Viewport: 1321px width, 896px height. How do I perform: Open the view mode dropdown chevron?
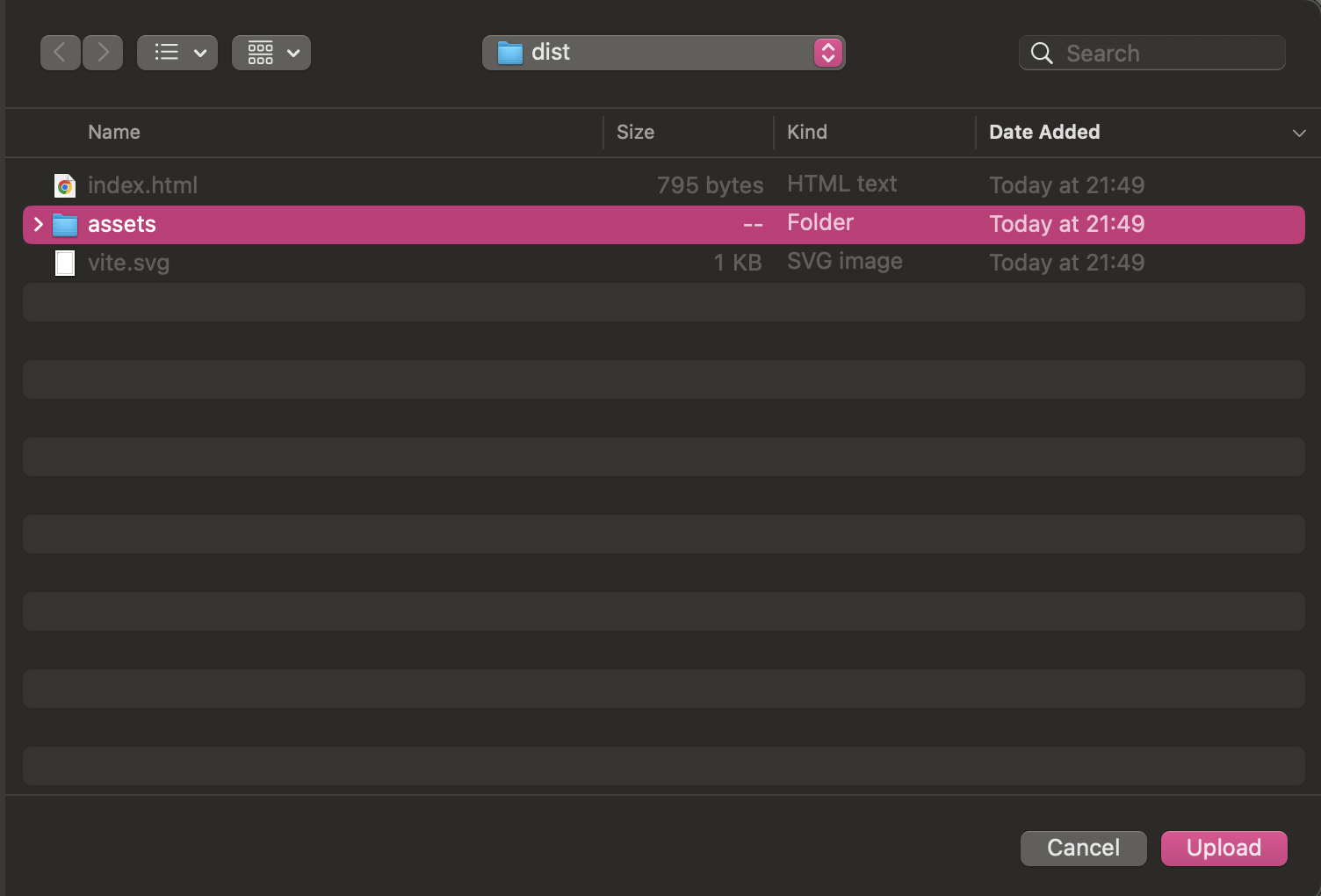point(200,53)
